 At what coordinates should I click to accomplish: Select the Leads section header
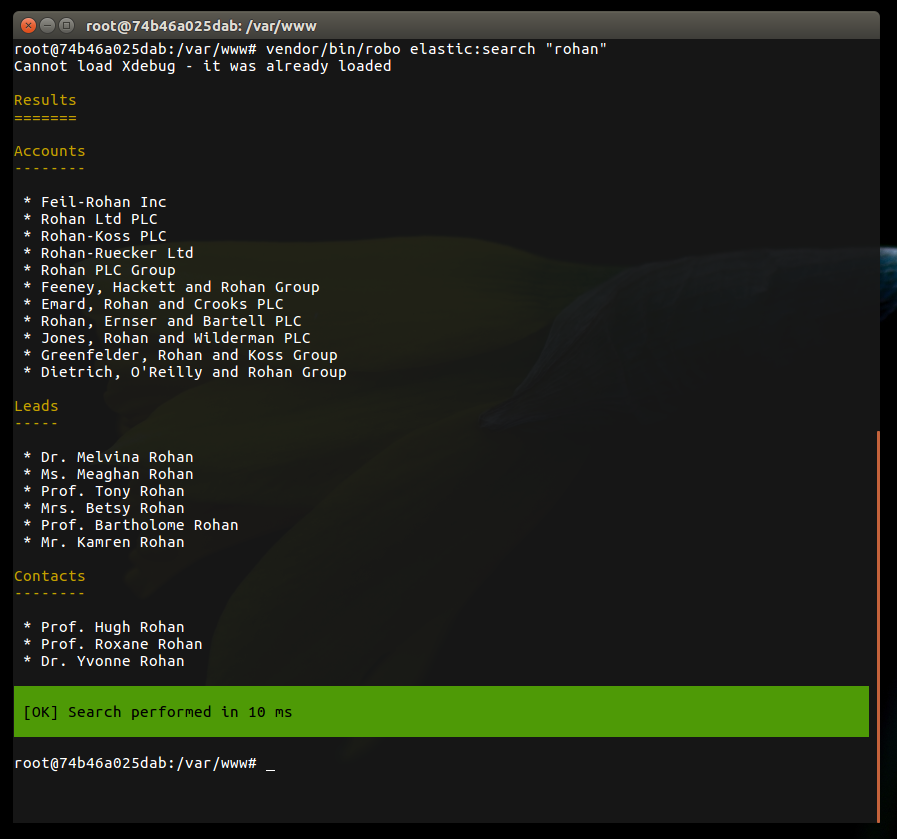click(x=36, y=406)
